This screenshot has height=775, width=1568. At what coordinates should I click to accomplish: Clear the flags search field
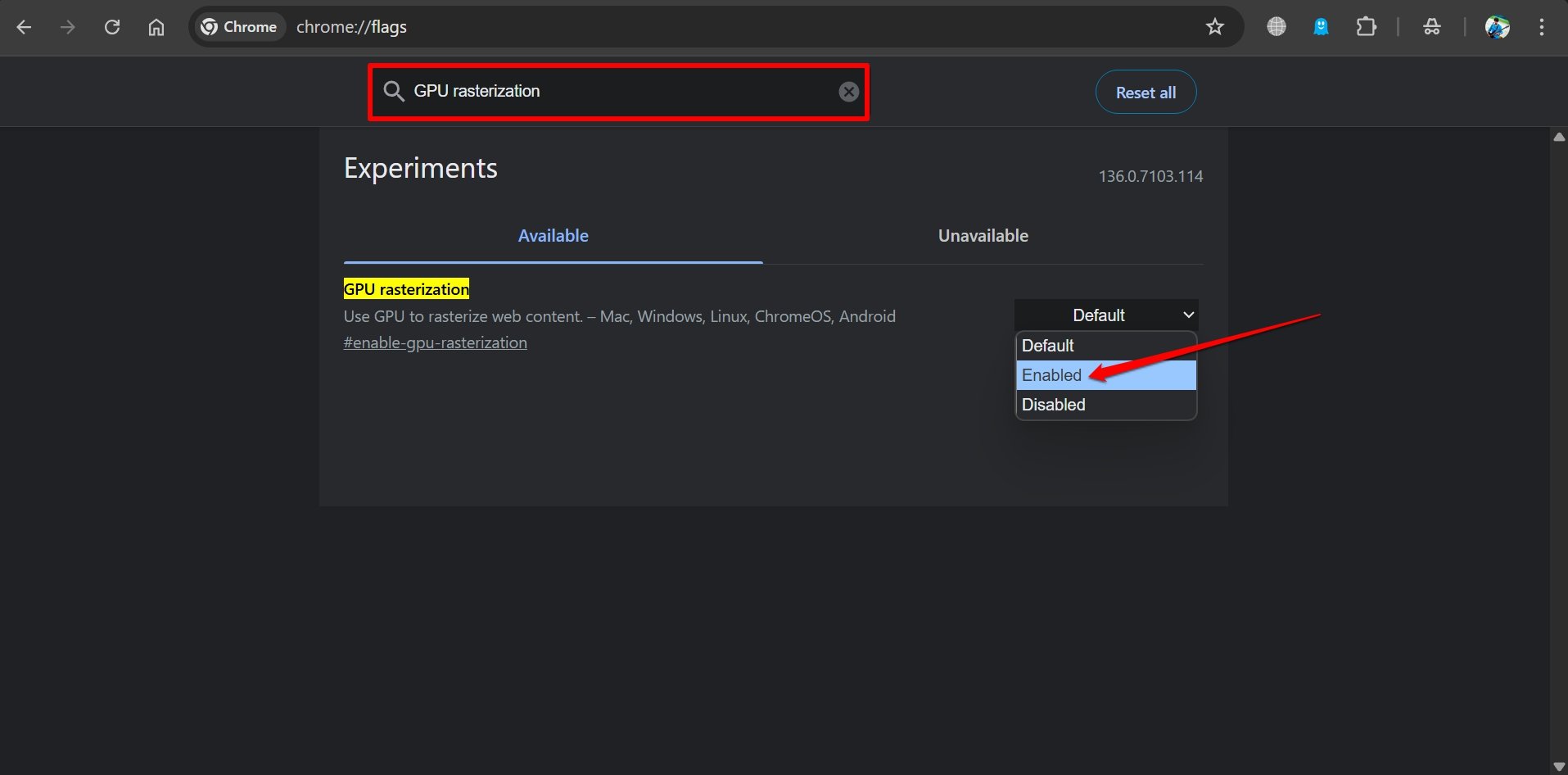tap(849, 92)
